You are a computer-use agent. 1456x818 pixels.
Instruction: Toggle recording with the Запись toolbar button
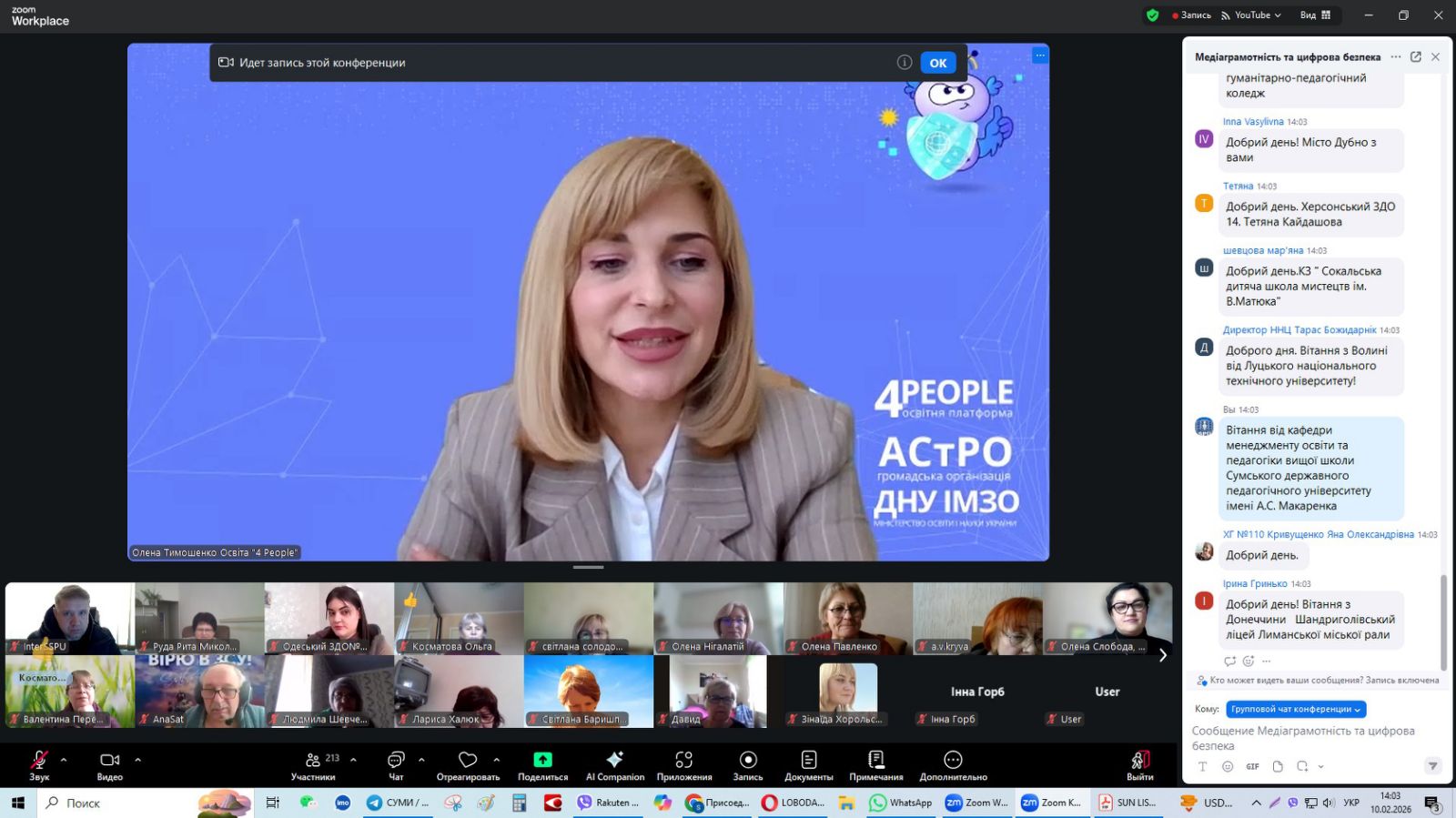click(x=748, y=764)
